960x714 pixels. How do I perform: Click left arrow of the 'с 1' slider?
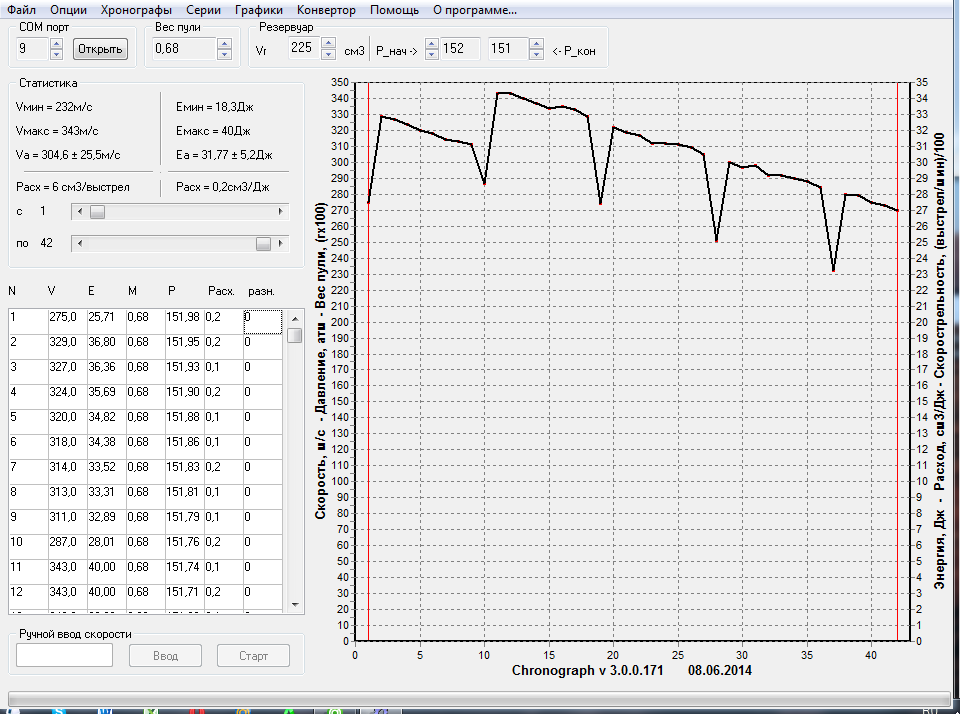click(80, 212)
